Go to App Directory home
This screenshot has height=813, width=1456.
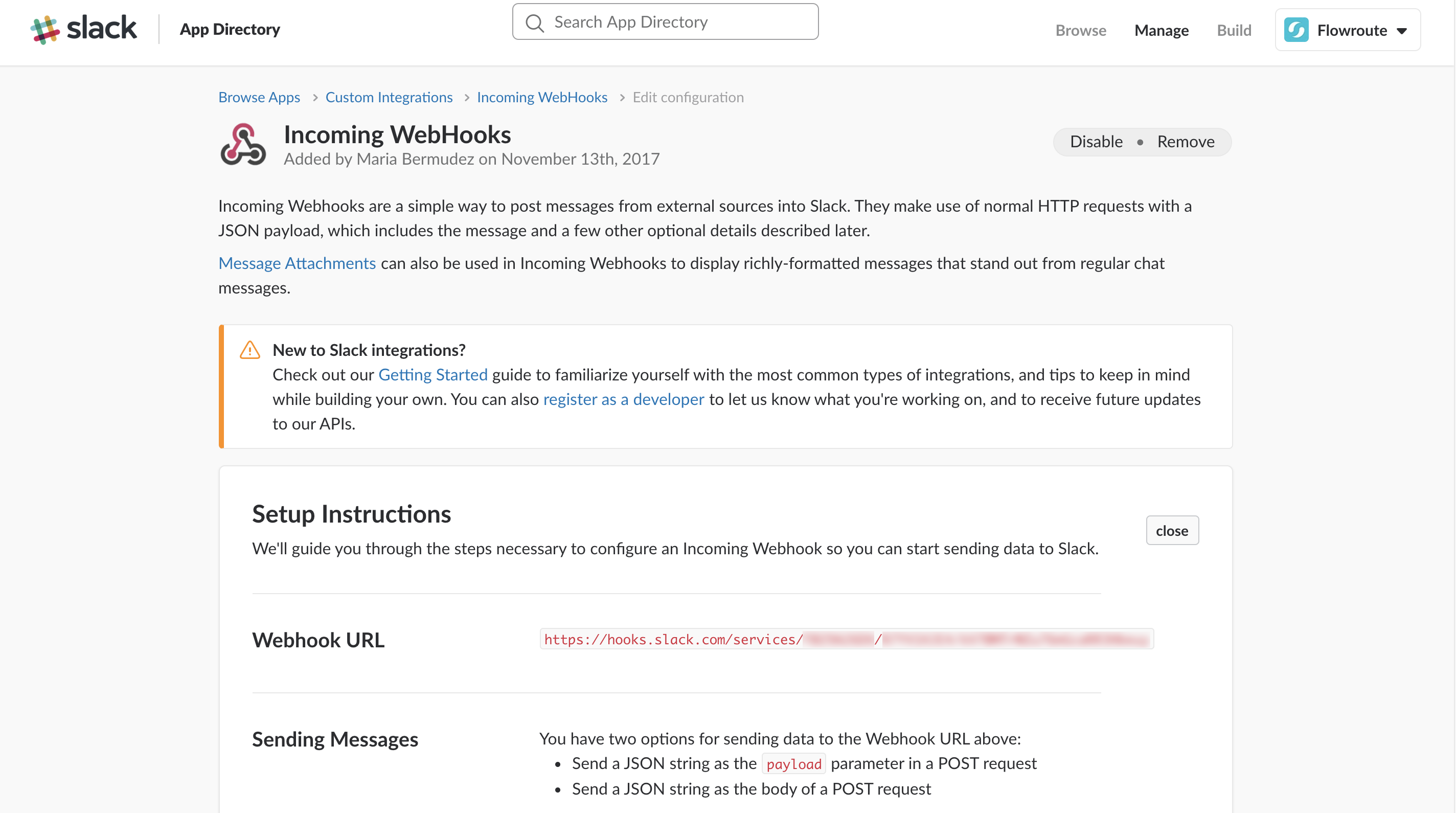click(x=230, y=29)
